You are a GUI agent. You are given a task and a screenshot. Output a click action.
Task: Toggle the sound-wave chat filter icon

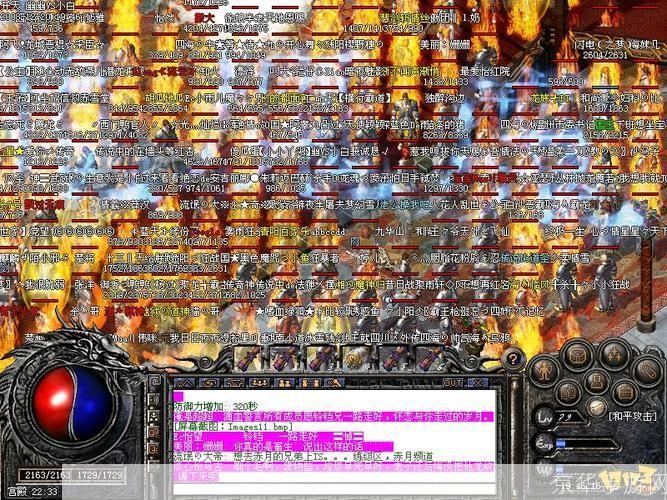coord(154,399)
